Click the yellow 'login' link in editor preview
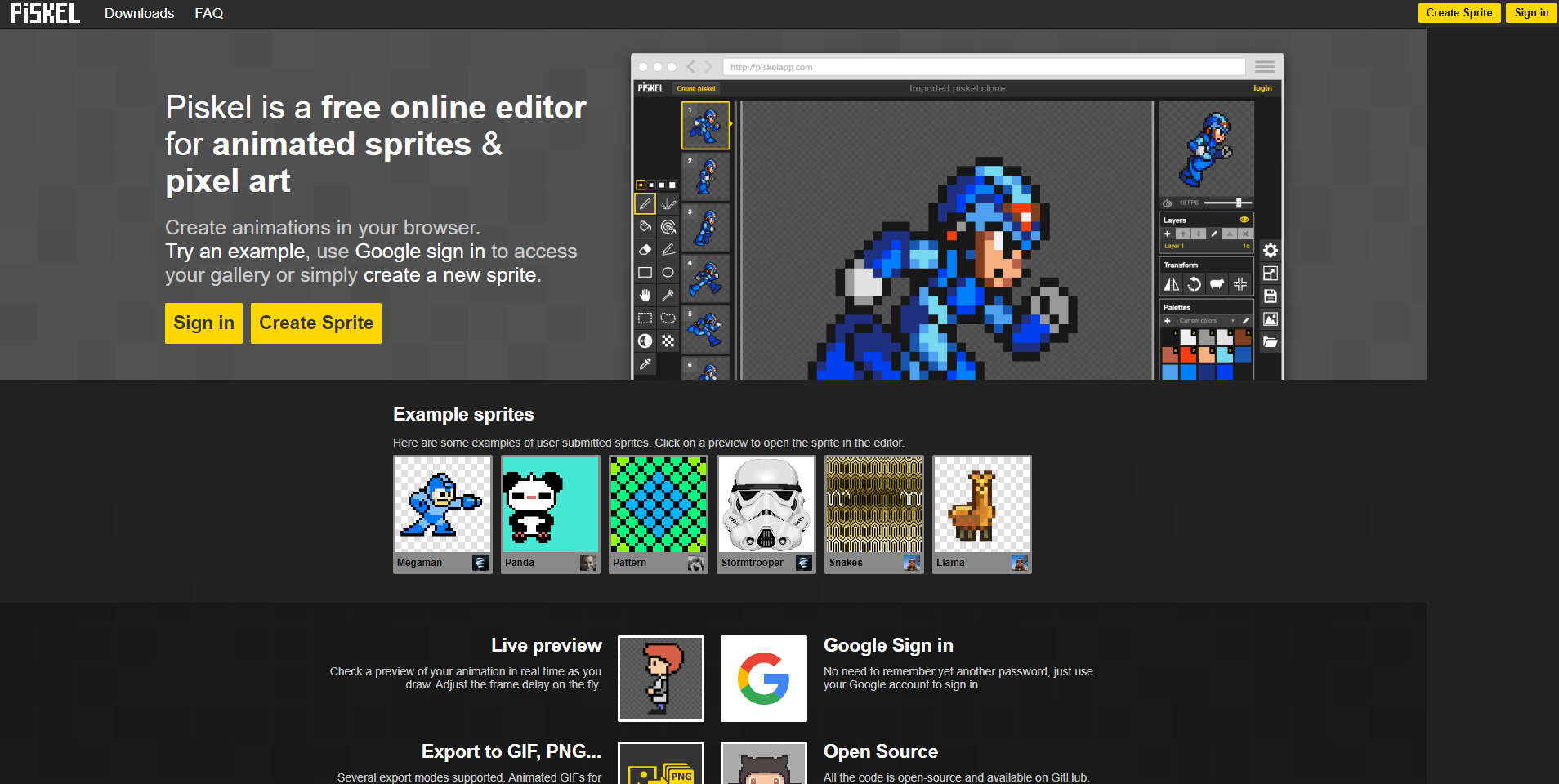The width and height of the screenshot is (1559, 784). [x=1262, y=88]
